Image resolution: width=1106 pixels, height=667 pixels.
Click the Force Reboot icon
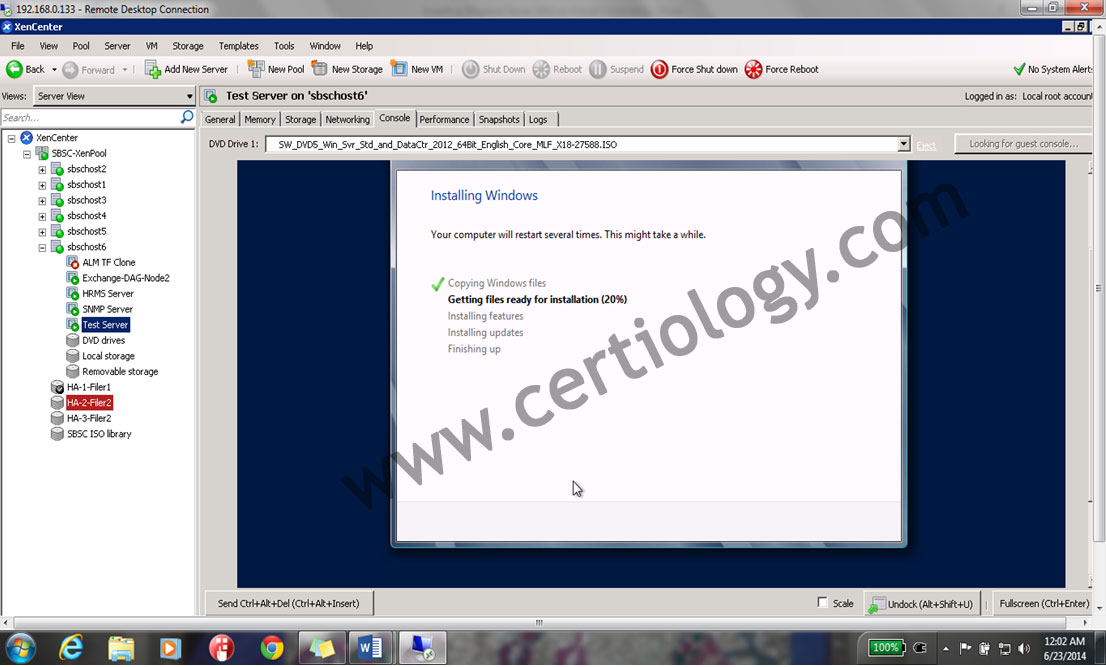[x=753, y=69]
